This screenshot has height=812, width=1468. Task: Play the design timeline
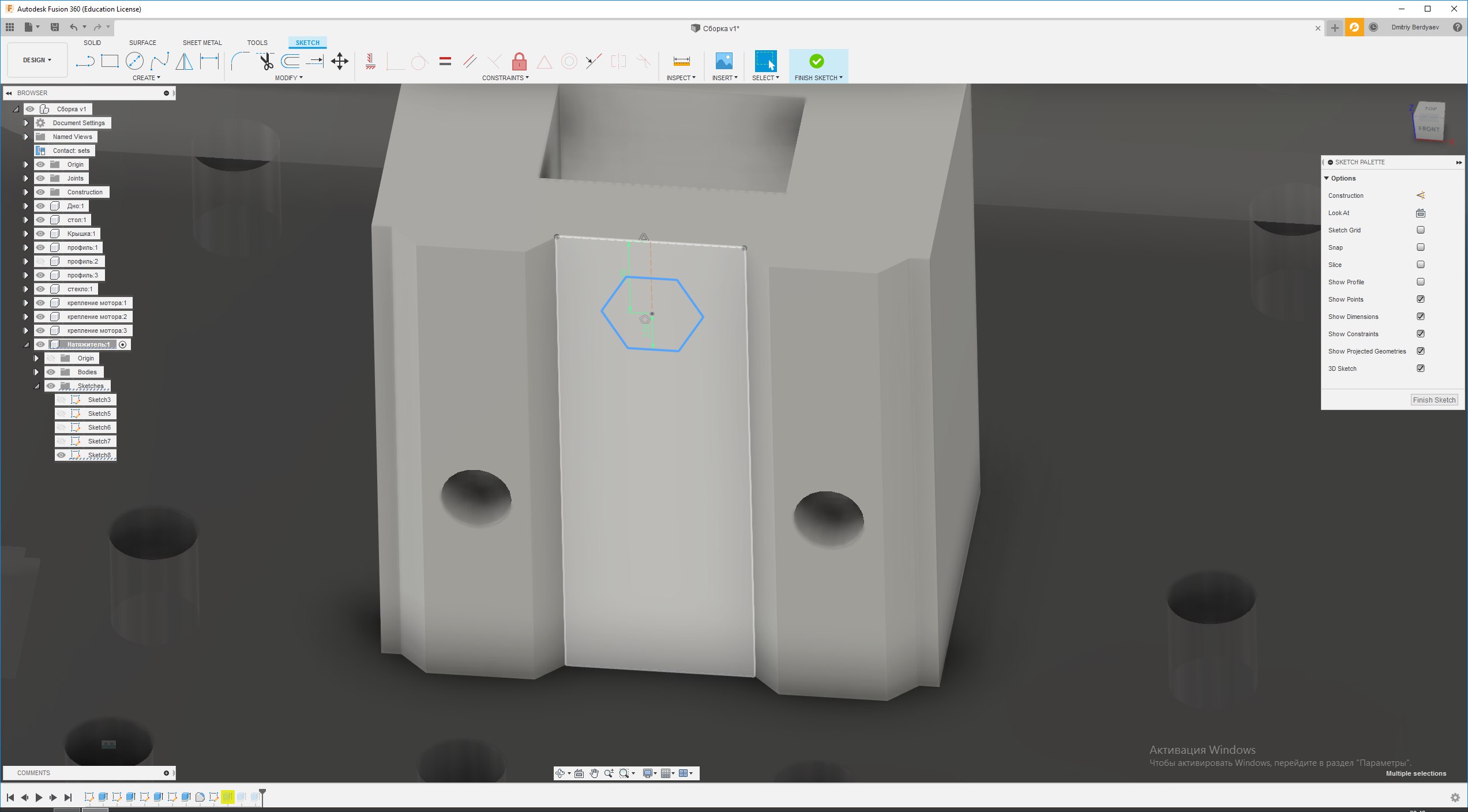pyautogui.click(x=39, y=798)
